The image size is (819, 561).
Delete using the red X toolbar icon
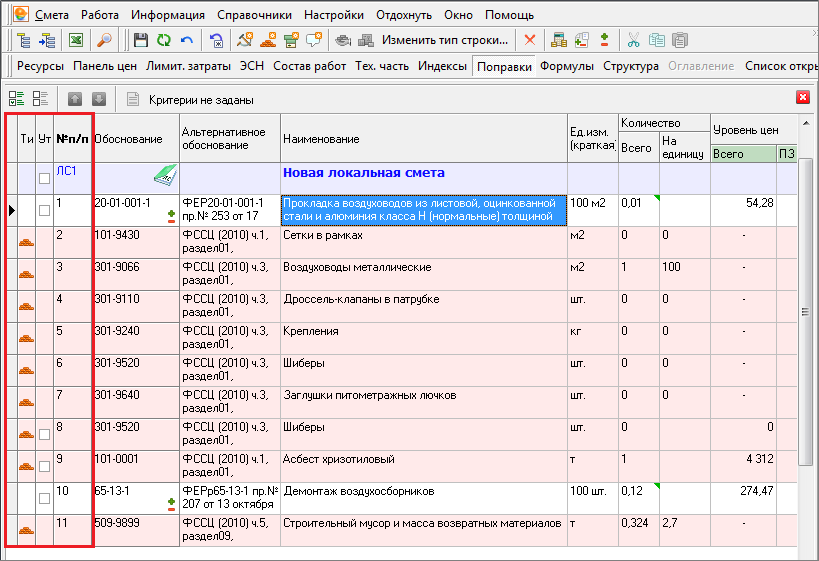point(530,40)
